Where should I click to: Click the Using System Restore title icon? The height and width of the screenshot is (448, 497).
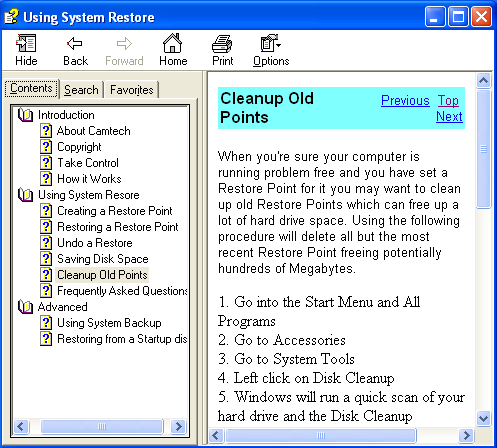coord(11,16)
